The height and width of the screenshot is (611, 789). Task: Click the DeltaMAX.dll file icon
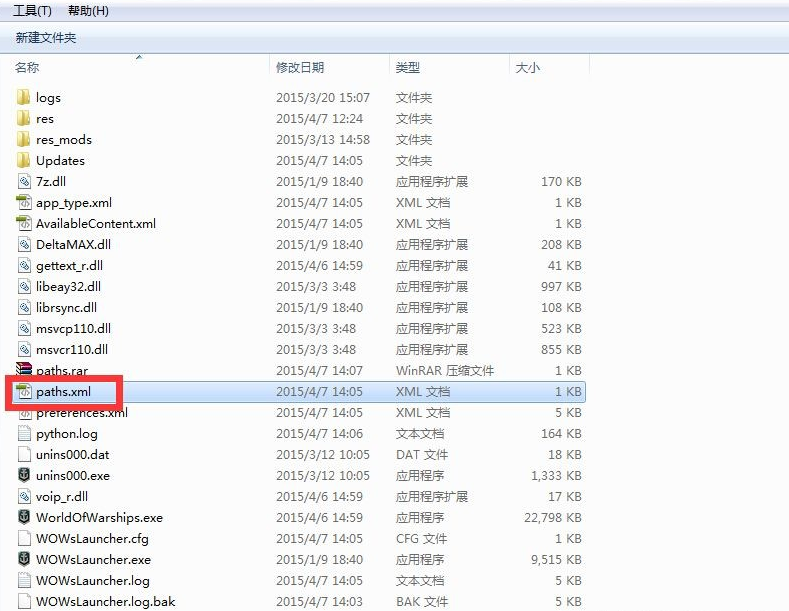point(24,245)
